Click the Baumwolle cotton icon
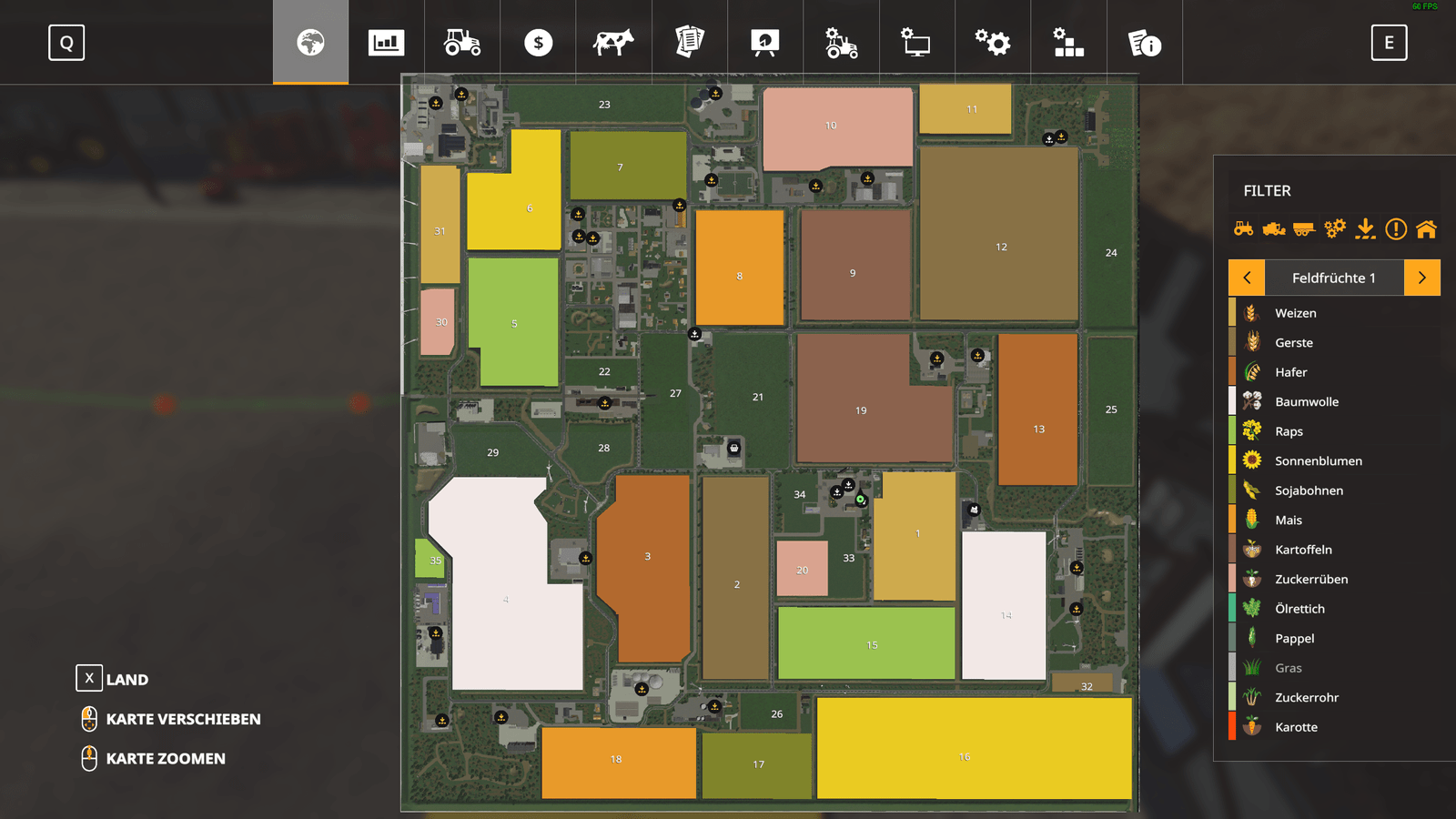The height and width of the screenshot is (819, 1456). (x=1252, y=401)
